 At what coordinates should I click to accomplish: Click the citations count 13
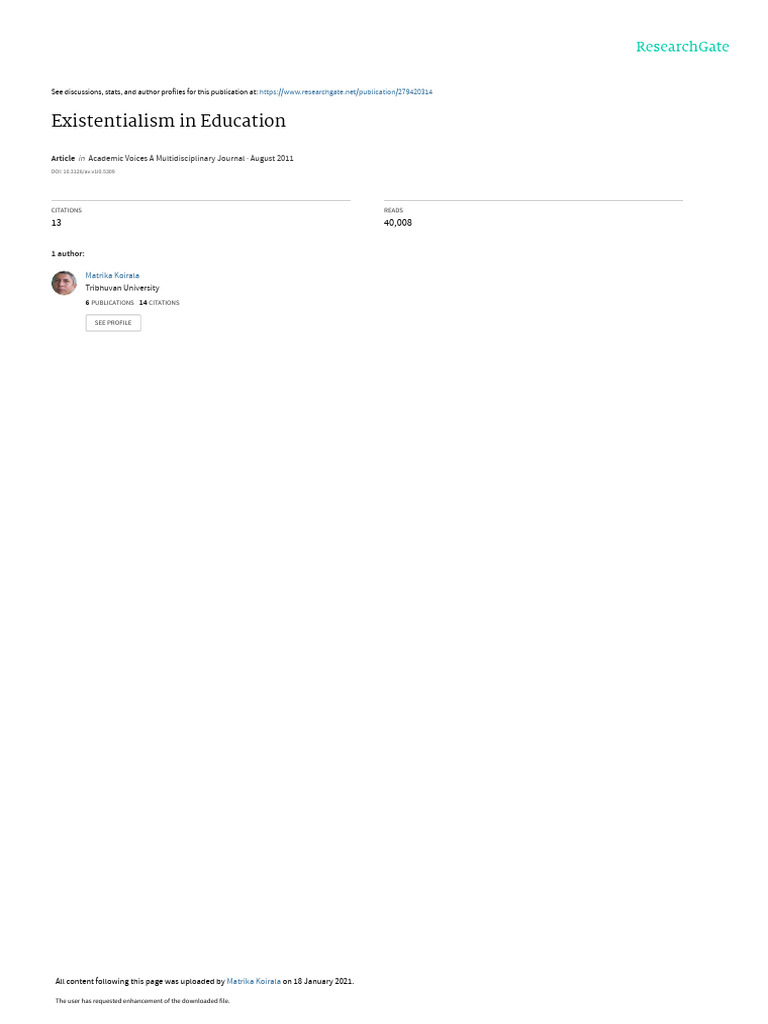[56, 223]
